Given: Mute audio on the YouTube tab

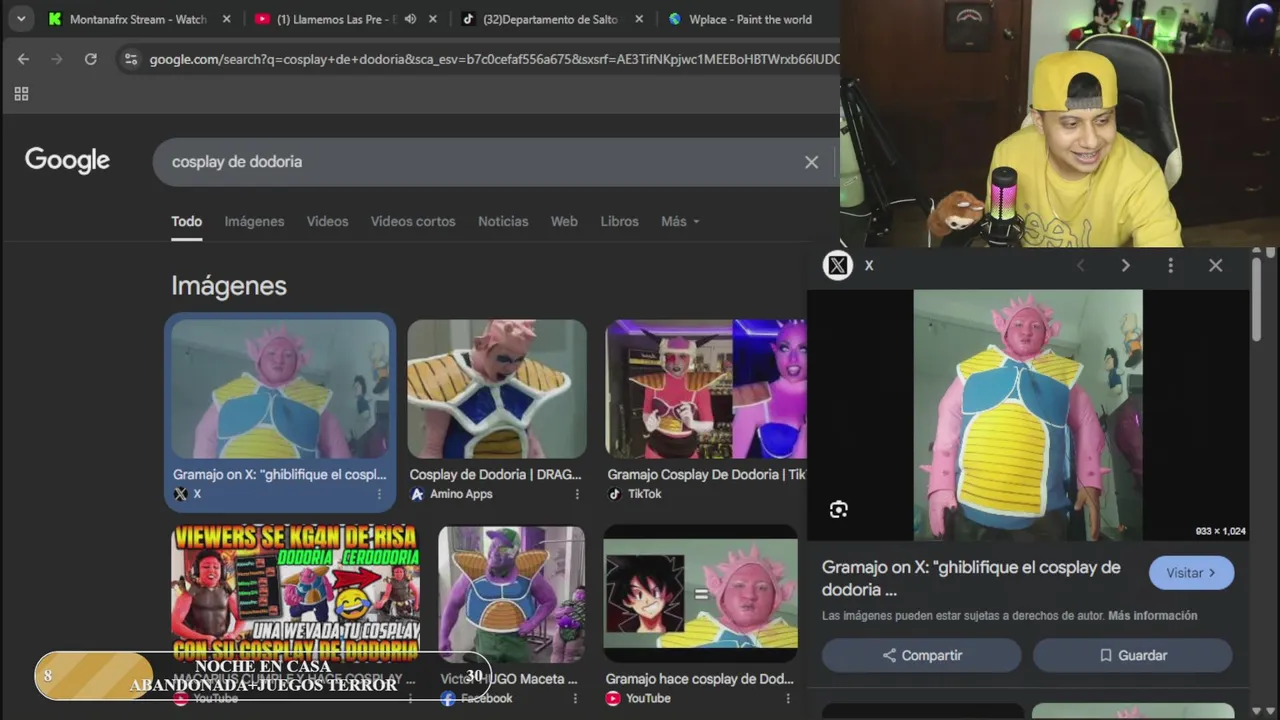Looking at the screenshot, I should point(410,19).
